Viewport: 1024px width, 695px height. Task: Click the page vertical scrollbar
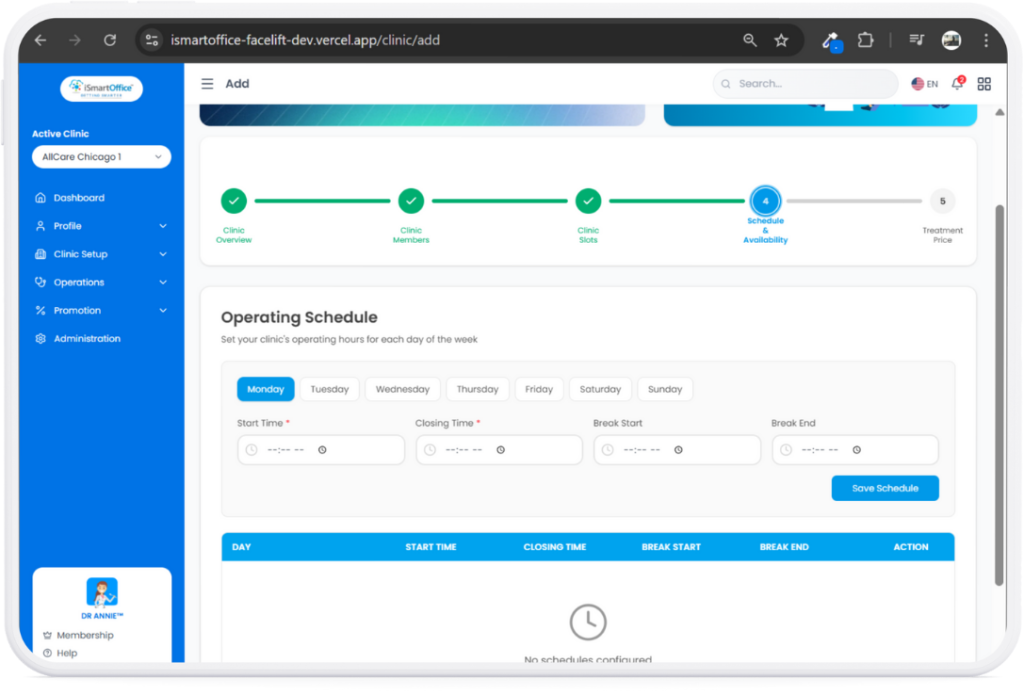point(998,400)
